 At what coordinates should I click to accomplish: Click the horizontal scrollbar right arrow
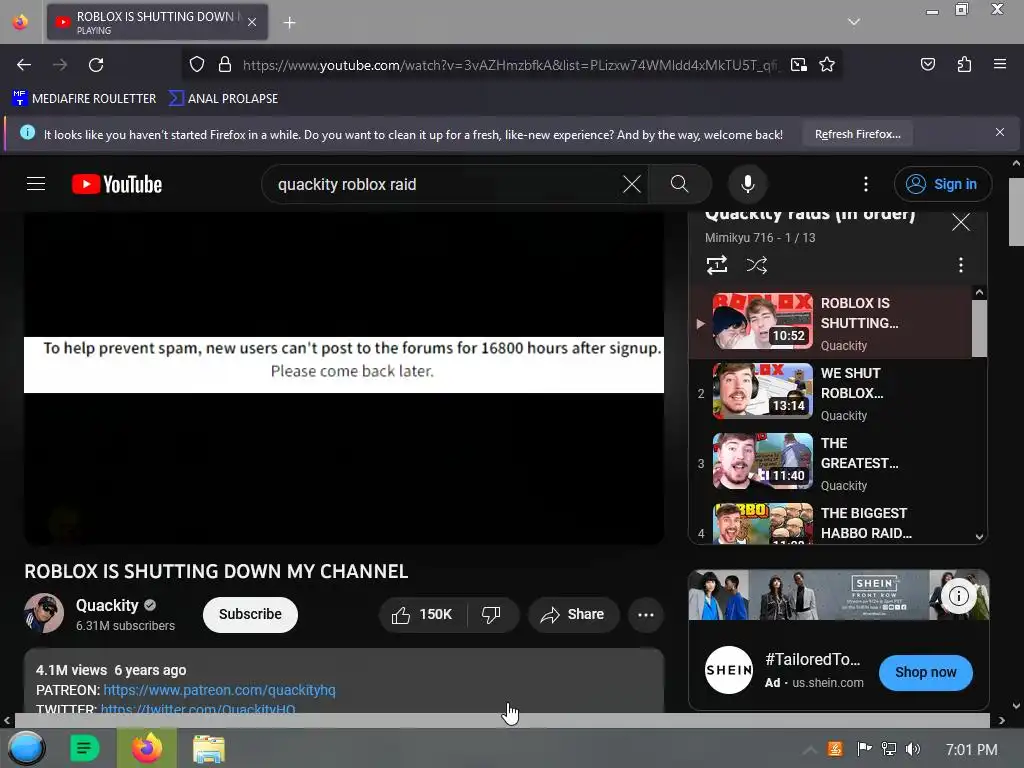(x=1001, y=721)
